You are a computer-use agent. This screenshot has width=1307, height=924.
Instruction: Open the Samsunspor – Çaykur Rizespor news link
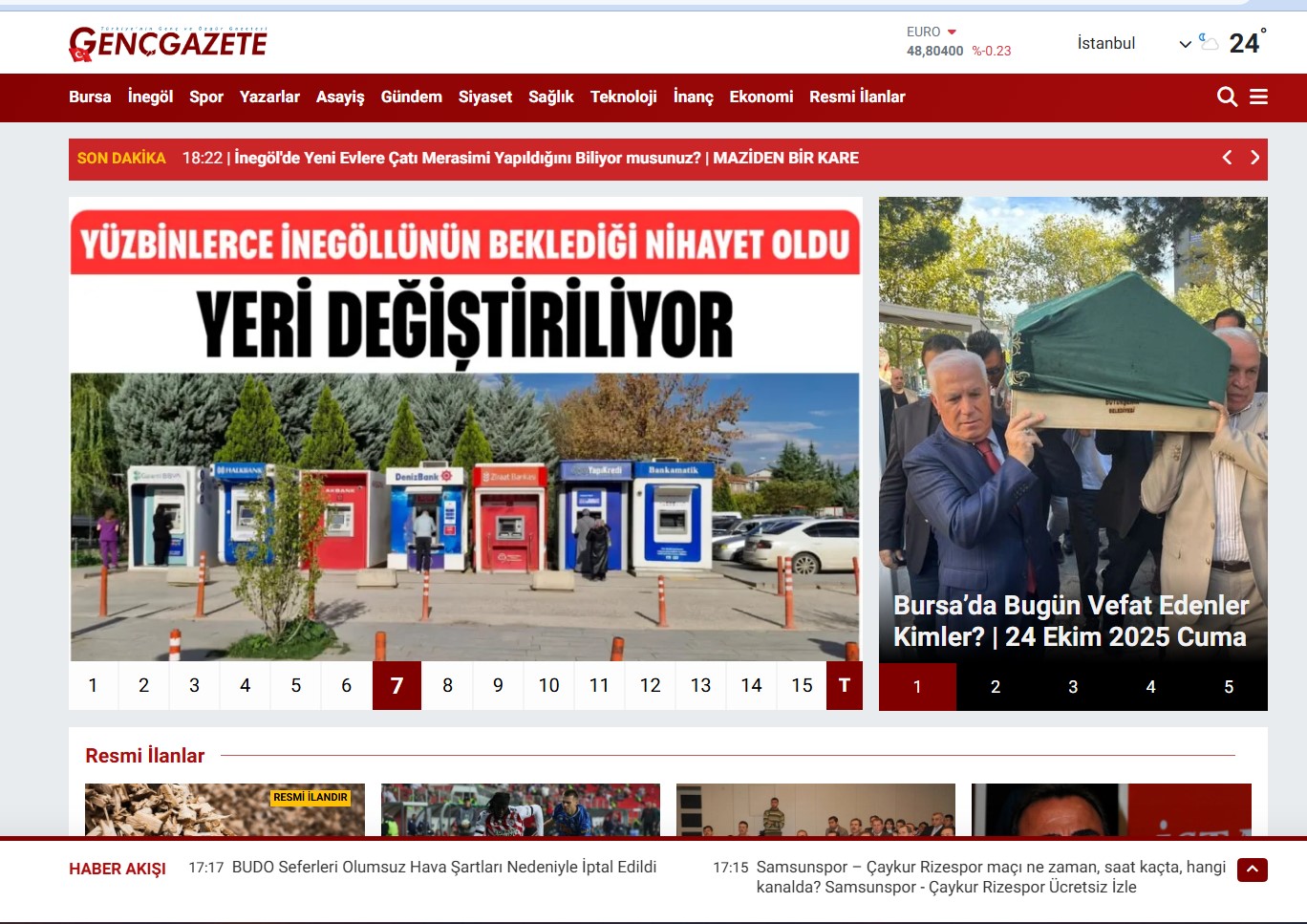tap(990, 876)
